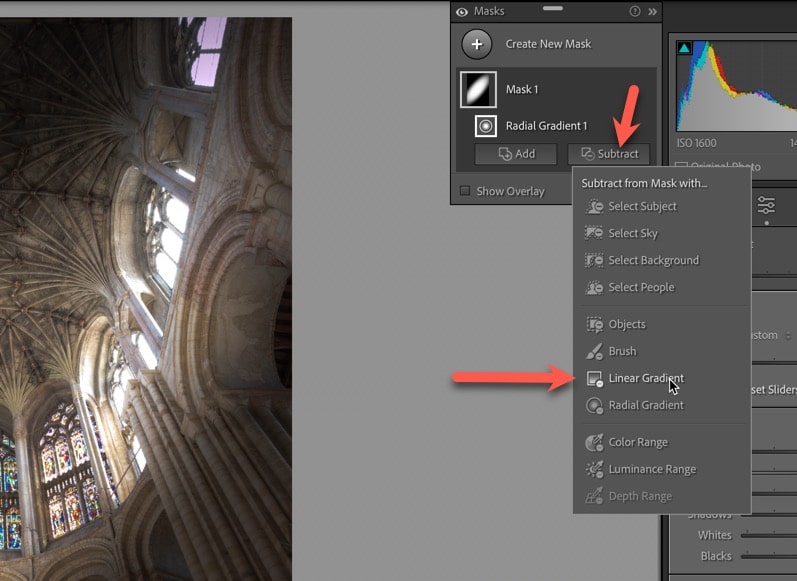The width and height of the screenshot is (797, 581).
Task: Choose Color Range from subtract menu
Action: 662,442
